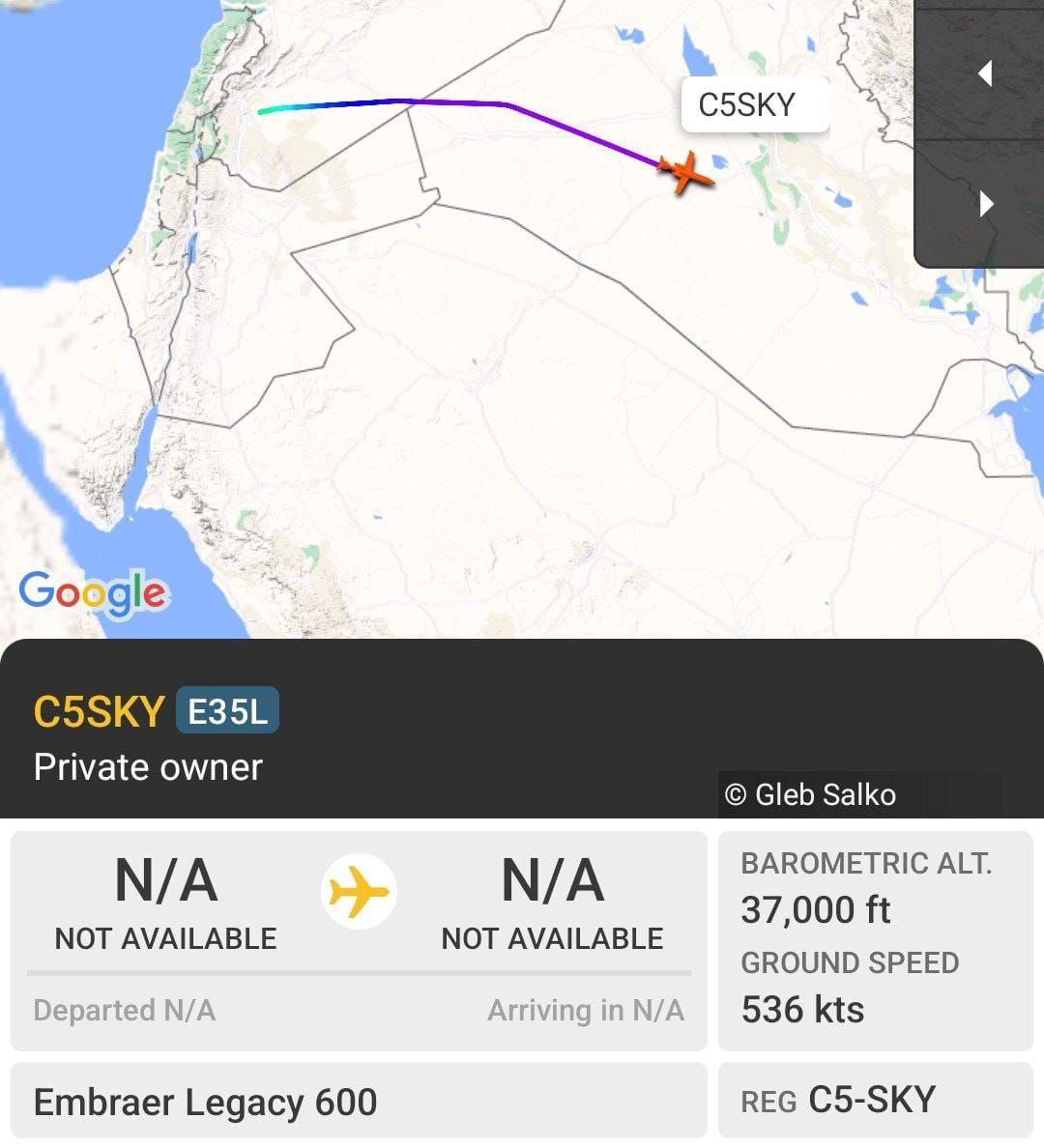
Task: Click the Gleb Salko photo credit
Action: pos(810,794)
